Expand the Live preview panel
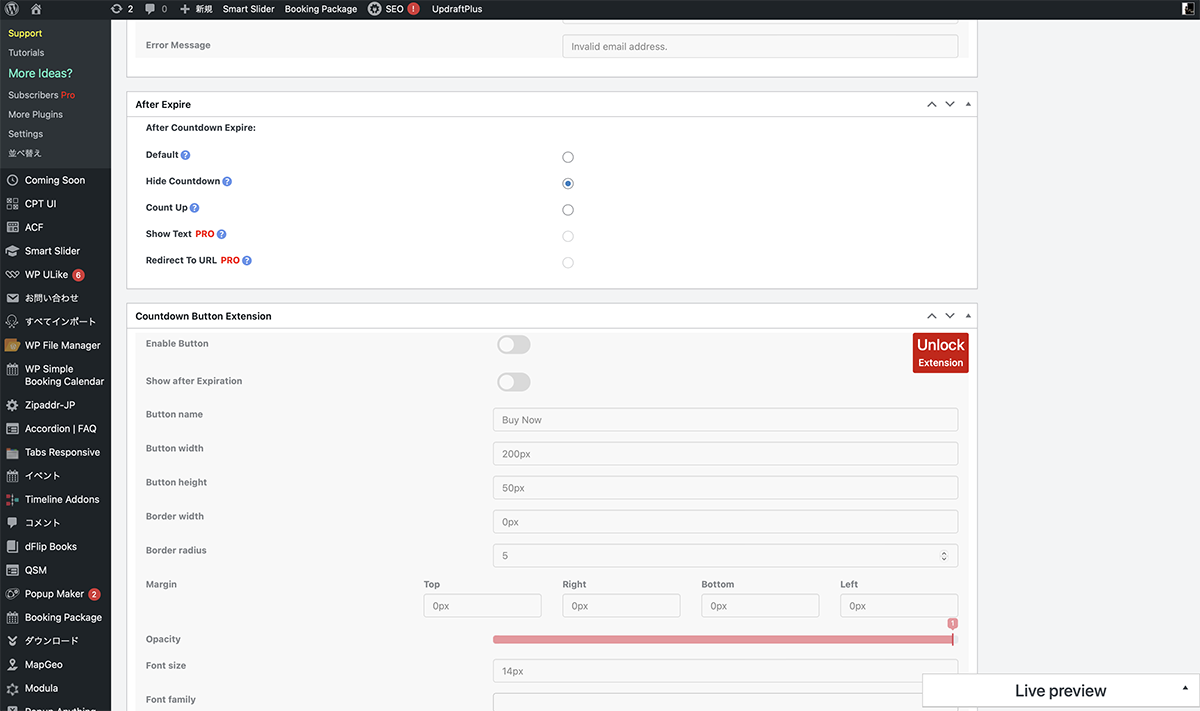The width and height of the screenshot is (1200, 711). pyautogui.click(x=1185, y=688)
